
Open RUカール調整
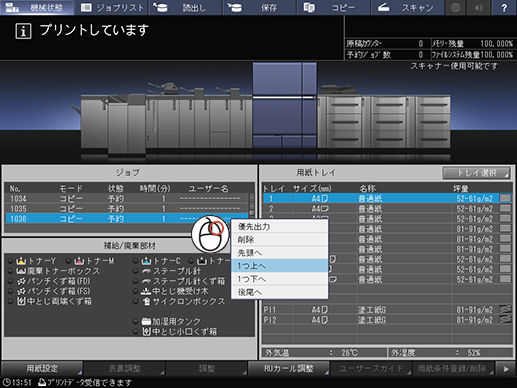[x=289, y=368]
